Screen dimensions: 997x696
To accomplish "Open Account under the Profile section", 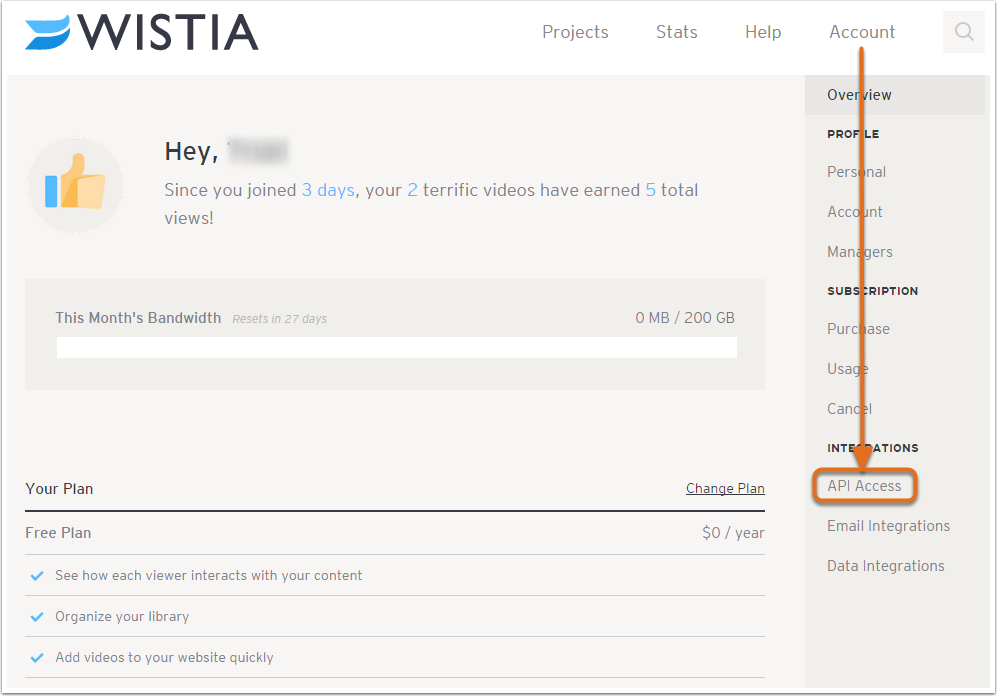I will [854, 212].
